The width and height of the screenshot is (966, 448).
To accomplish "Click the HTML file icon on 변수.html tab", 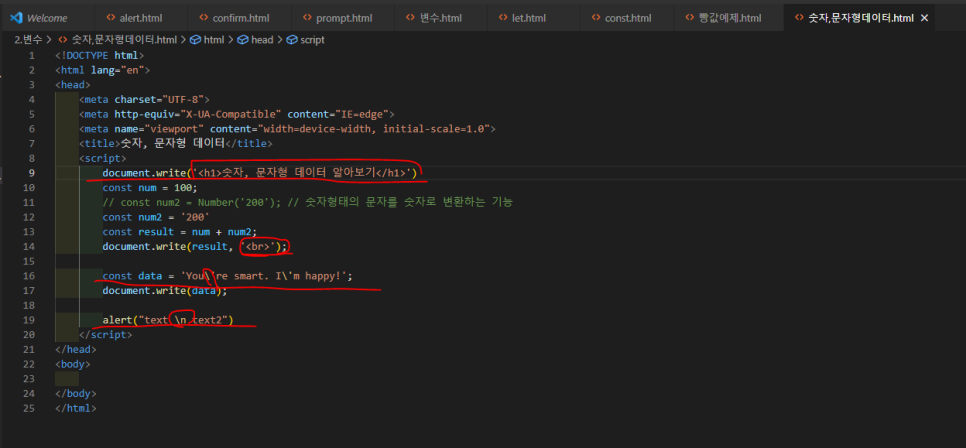I will pyautogui.click(x=410, y=18).
